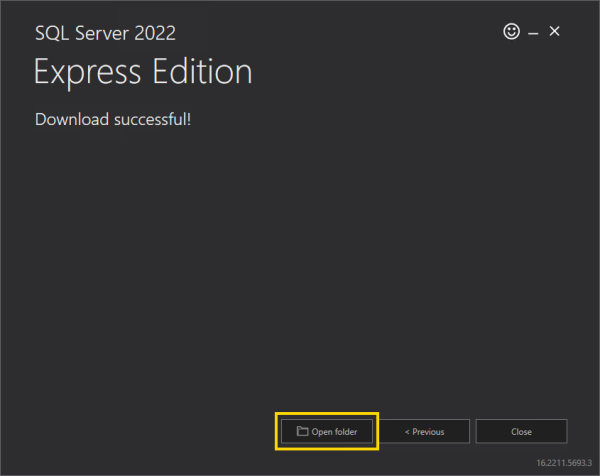
Task: Click the left angle bracket in Previous
Action: (x=407, y=432)
